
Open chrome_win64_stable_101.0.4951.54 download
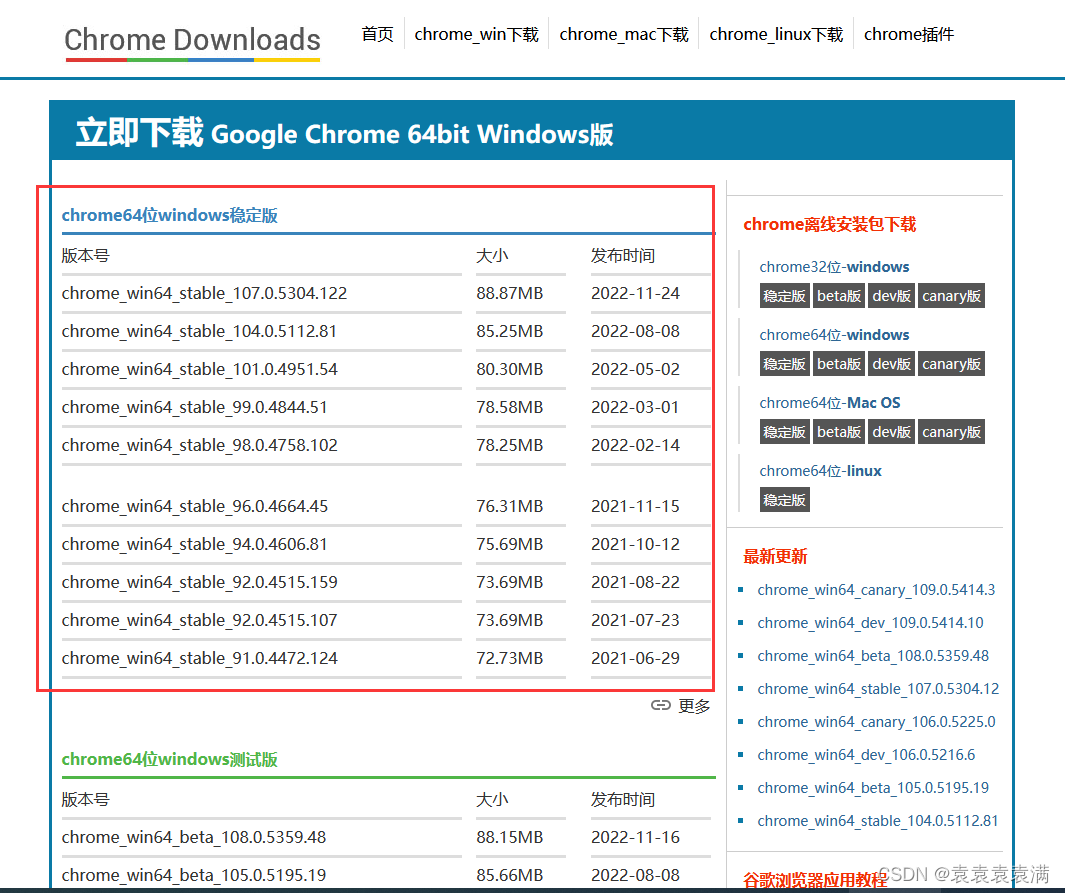[200, 369]
